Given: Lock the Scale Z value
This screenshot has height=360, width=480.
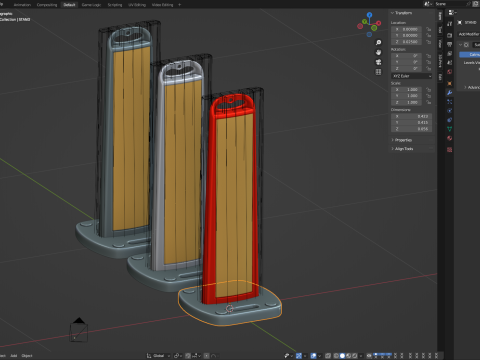Looking at the screenshot, I should (429, 102).
